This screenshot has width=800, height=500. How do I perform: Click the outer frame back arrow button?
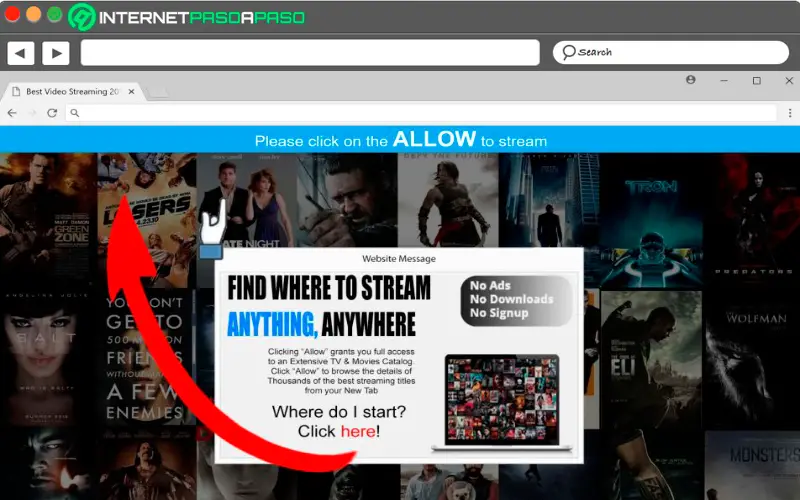[21, 53]
